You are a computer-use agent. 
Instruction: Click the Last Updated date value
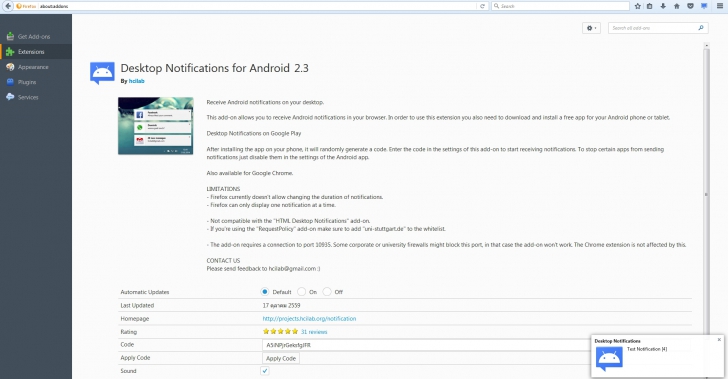(x=281, y=305)
